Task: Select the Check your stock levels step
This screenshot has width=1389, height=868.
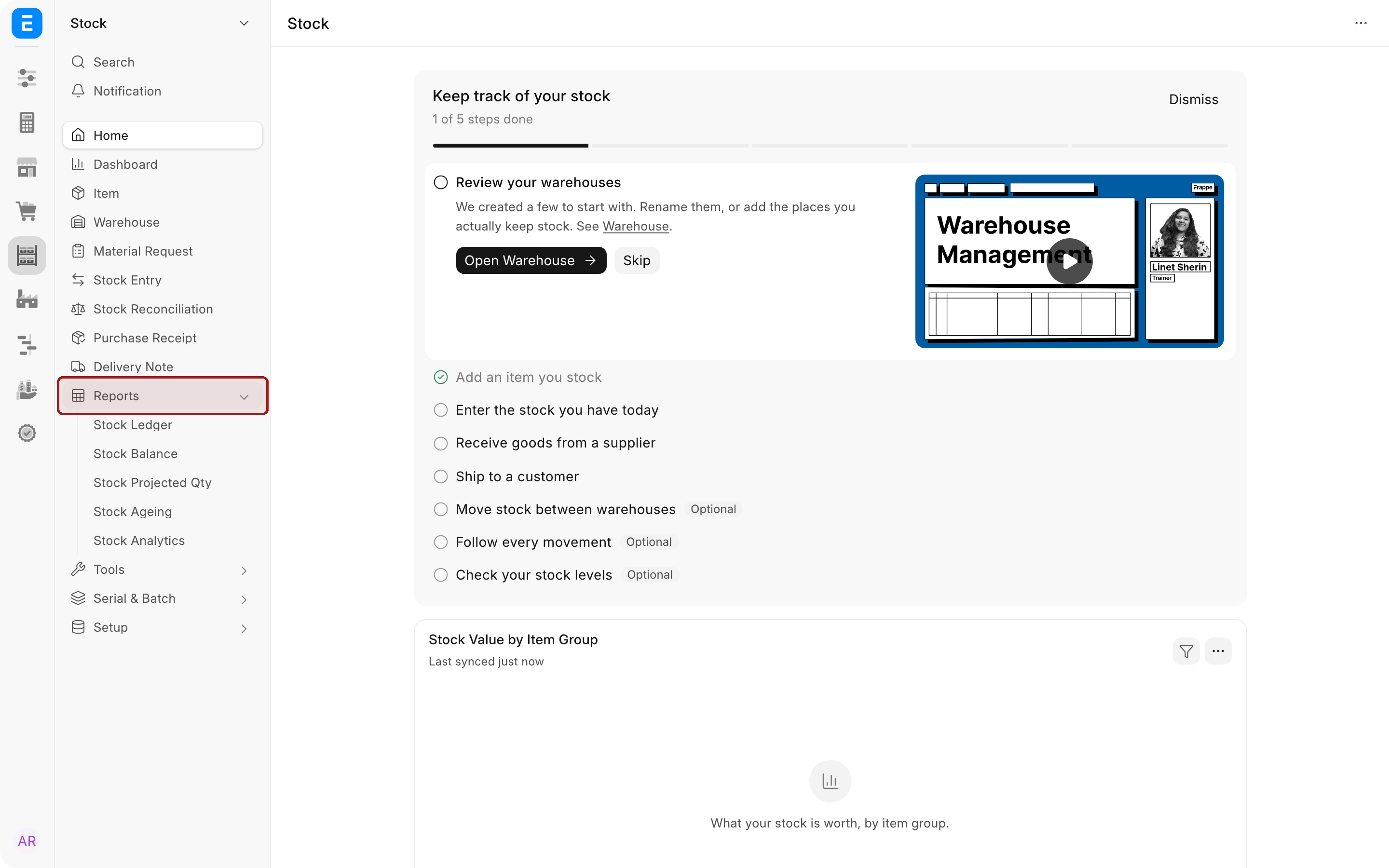Action: click(x=534, y=575)
